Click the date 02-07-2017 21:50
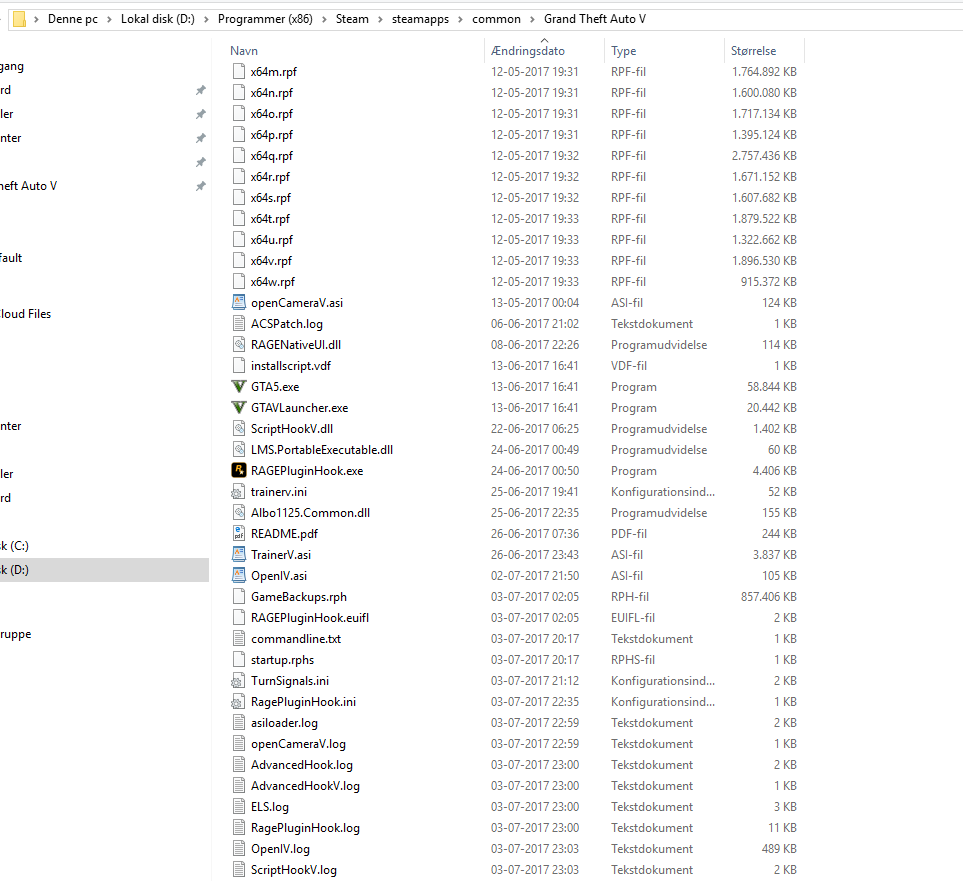 535,576
